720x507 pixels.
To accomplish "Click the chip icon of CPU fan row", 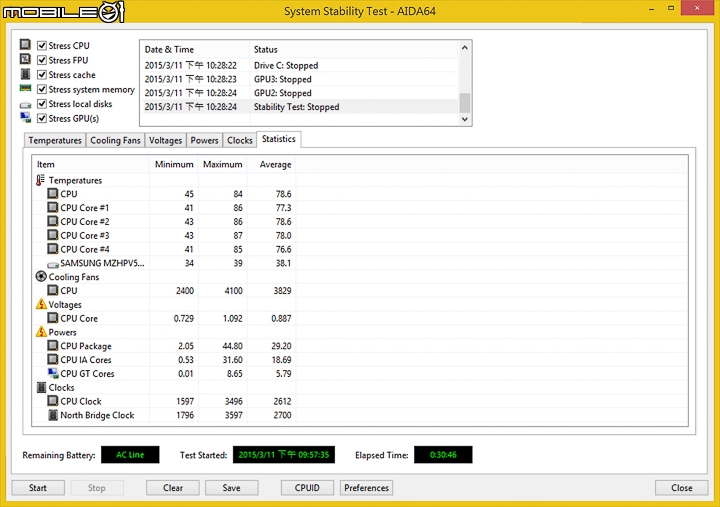I will coord(53,290).
